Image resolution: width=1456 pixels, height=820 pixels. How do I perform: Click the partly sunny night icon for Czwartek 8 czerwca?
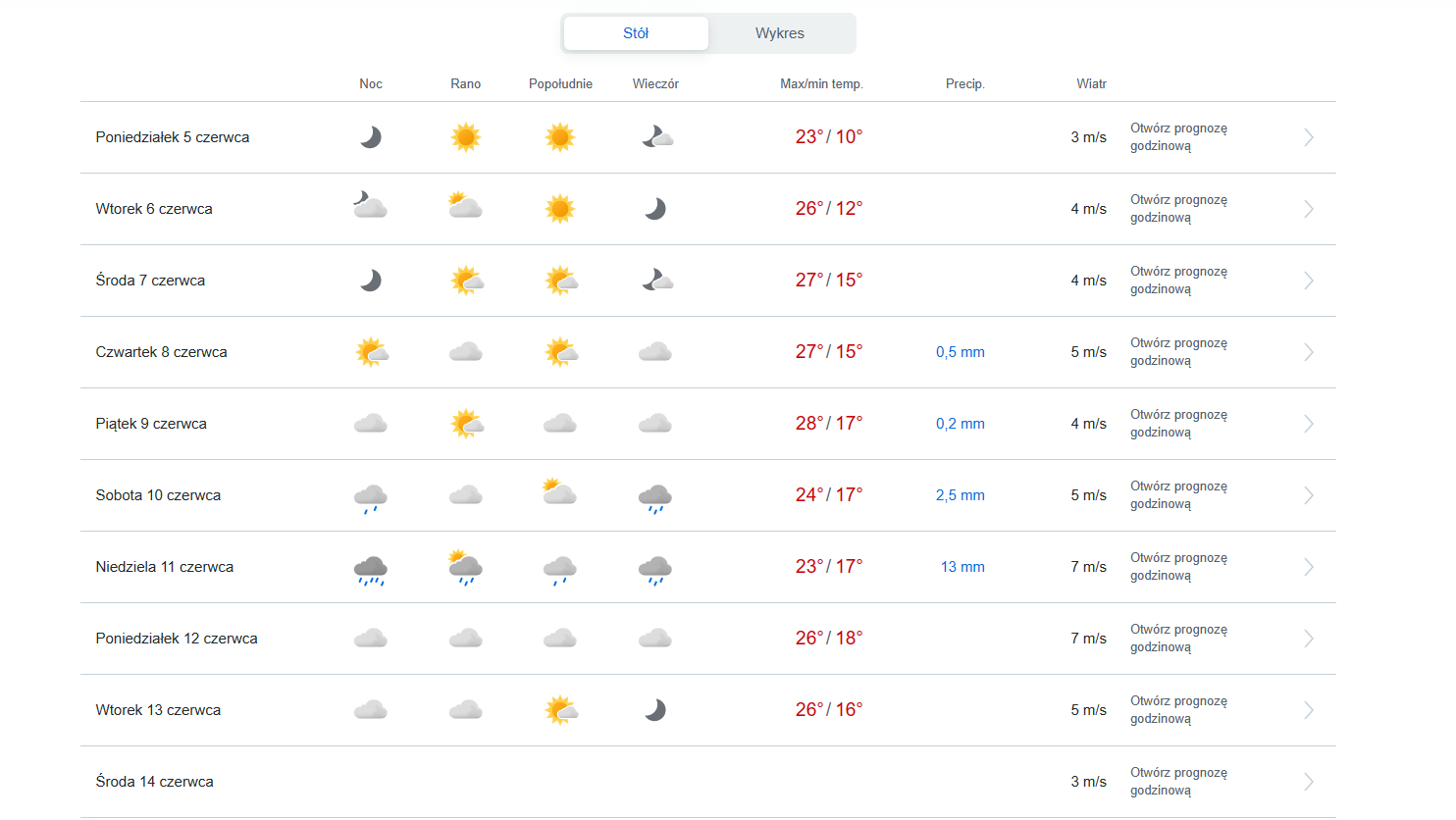coord(372,352)
